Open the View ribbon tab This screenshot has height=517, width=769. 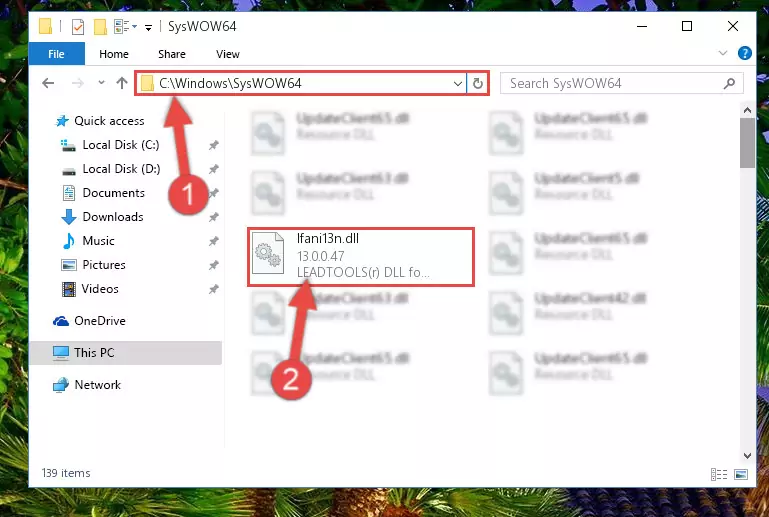228,54
